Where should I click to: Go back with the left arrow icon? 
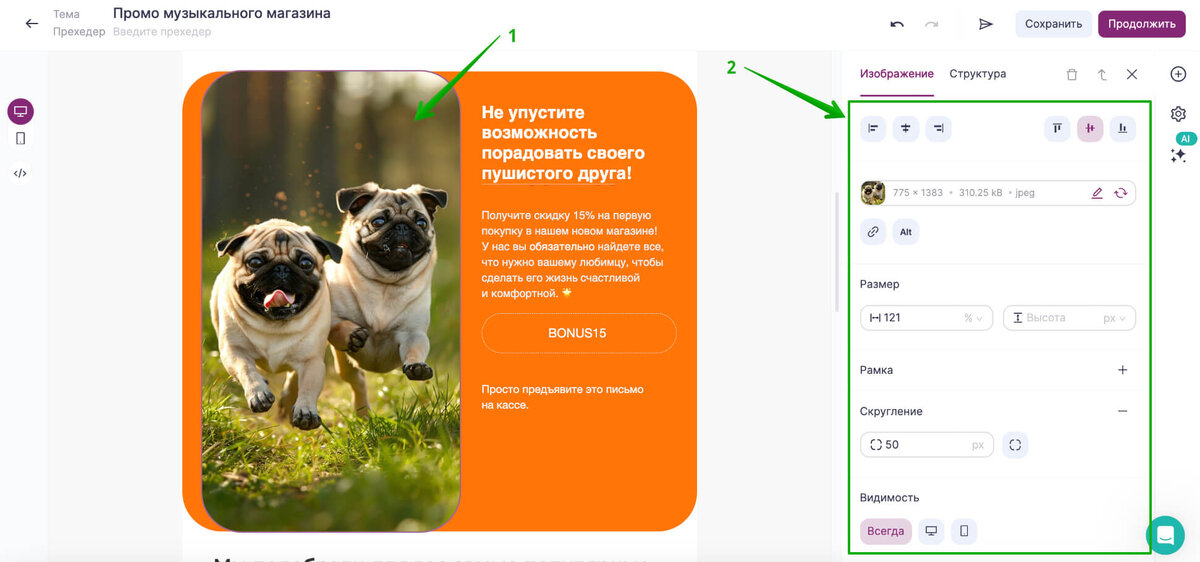point(32,24)
